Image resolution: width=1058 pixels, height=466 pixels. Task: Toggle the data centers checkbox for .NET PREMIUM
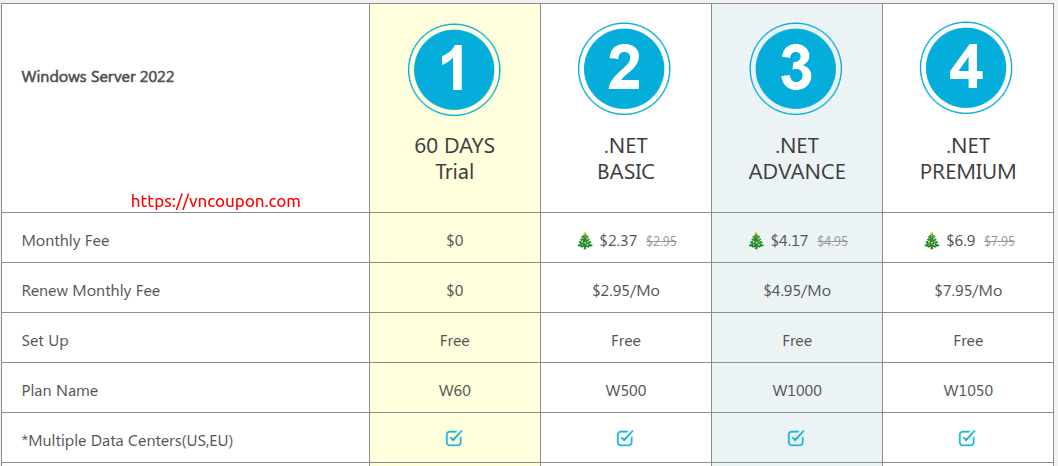pos(967,438)
